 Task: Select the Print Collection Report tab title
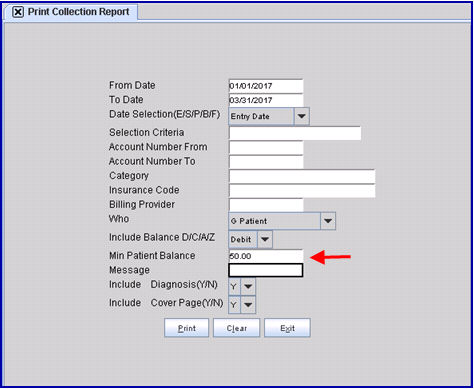pos(78,12)
